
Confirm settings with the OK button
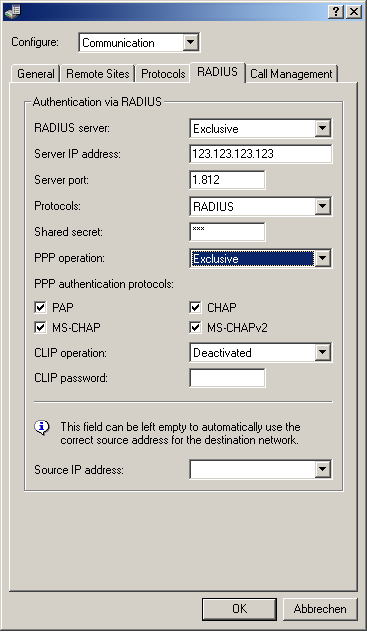239,609
